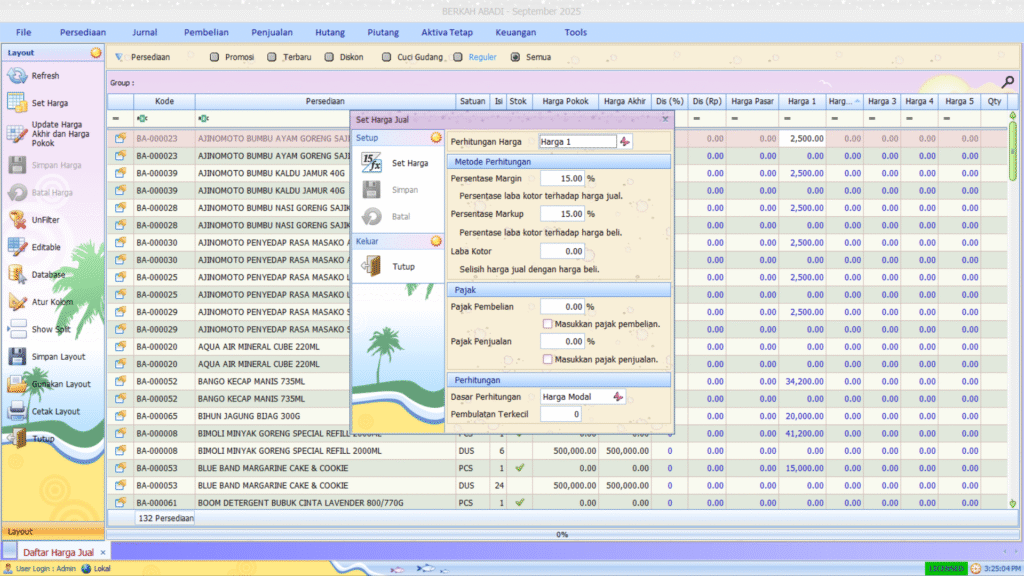
Task: Select the Promosi filter option
Action: [x=215, y=57]
